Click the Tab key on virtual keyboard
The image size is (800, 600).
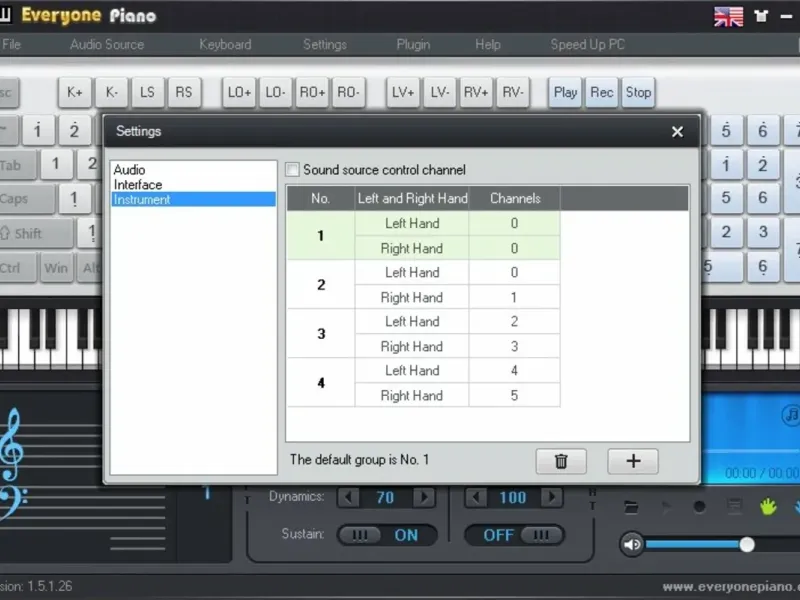click(x=18, y=165)
